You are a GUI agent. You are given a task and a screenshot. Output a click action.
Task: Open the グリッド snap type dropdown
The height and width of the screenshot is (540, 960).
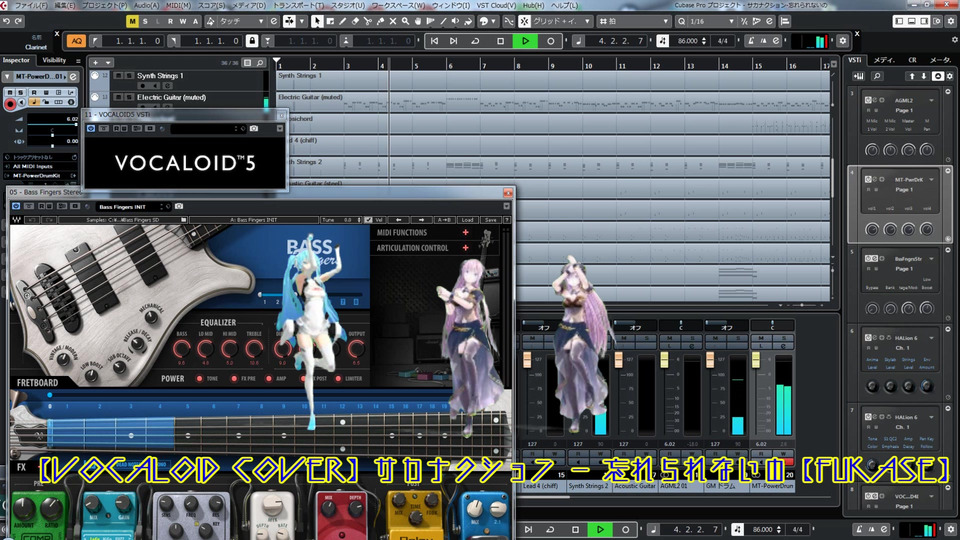(x=561, y=21)
